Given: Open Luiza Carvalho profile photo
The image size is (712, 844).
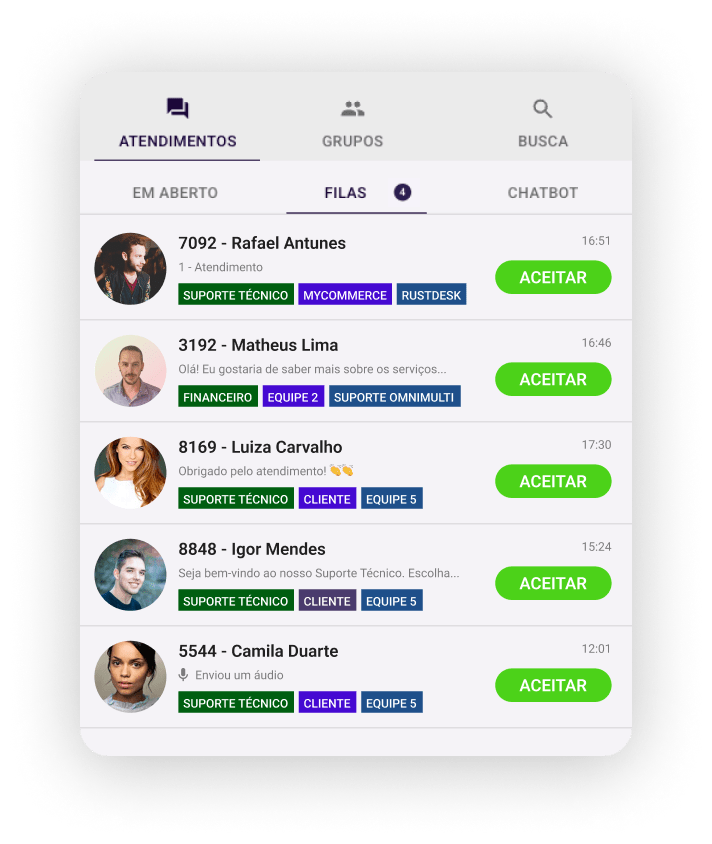Looking at the screenshot, I should 130,473.
